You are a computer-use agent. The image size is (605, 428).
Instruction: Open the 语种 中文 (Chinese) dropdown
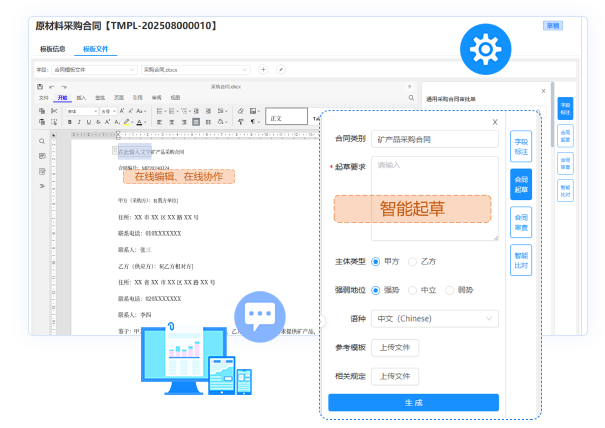[x=434, y=319]
